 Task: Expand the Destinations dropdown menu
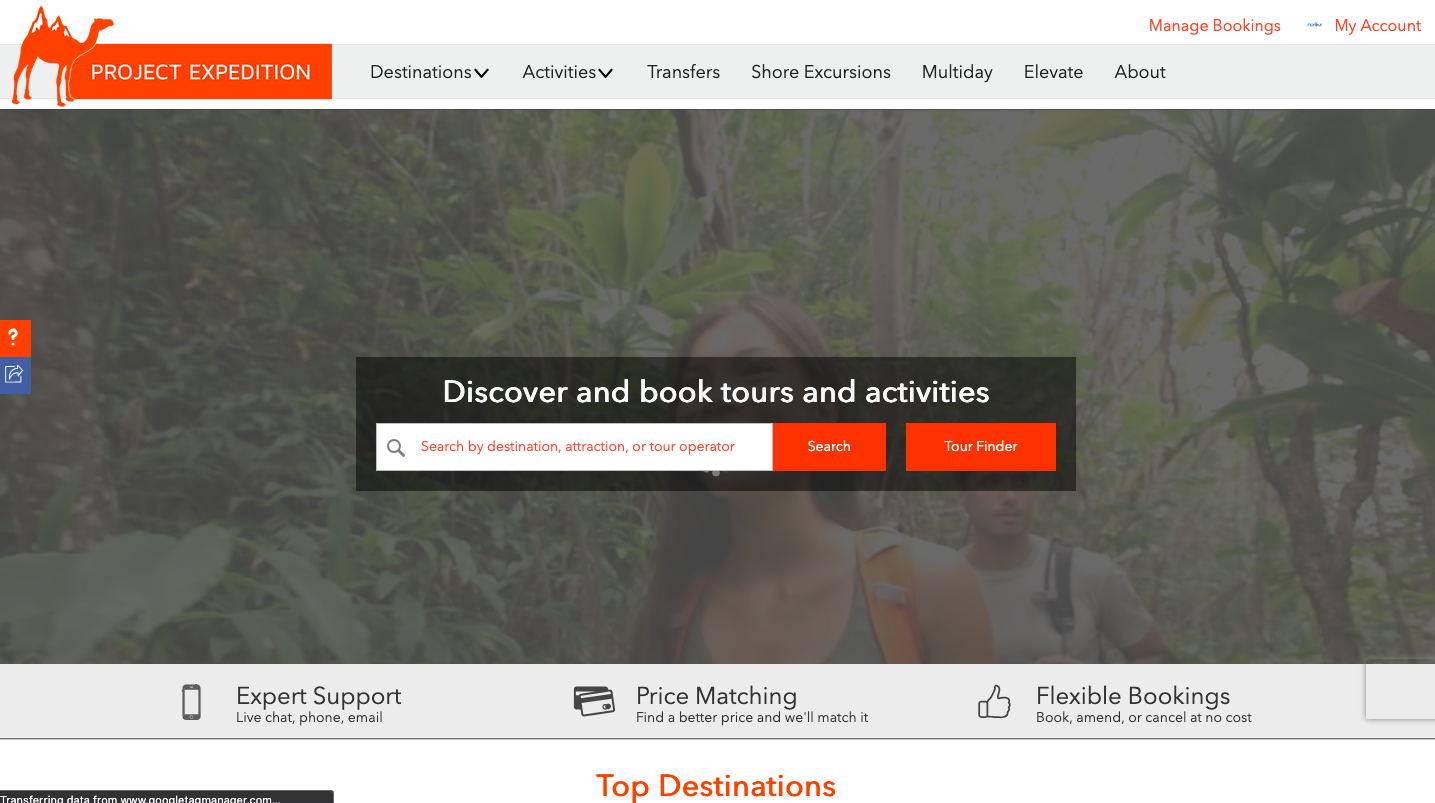429,72
